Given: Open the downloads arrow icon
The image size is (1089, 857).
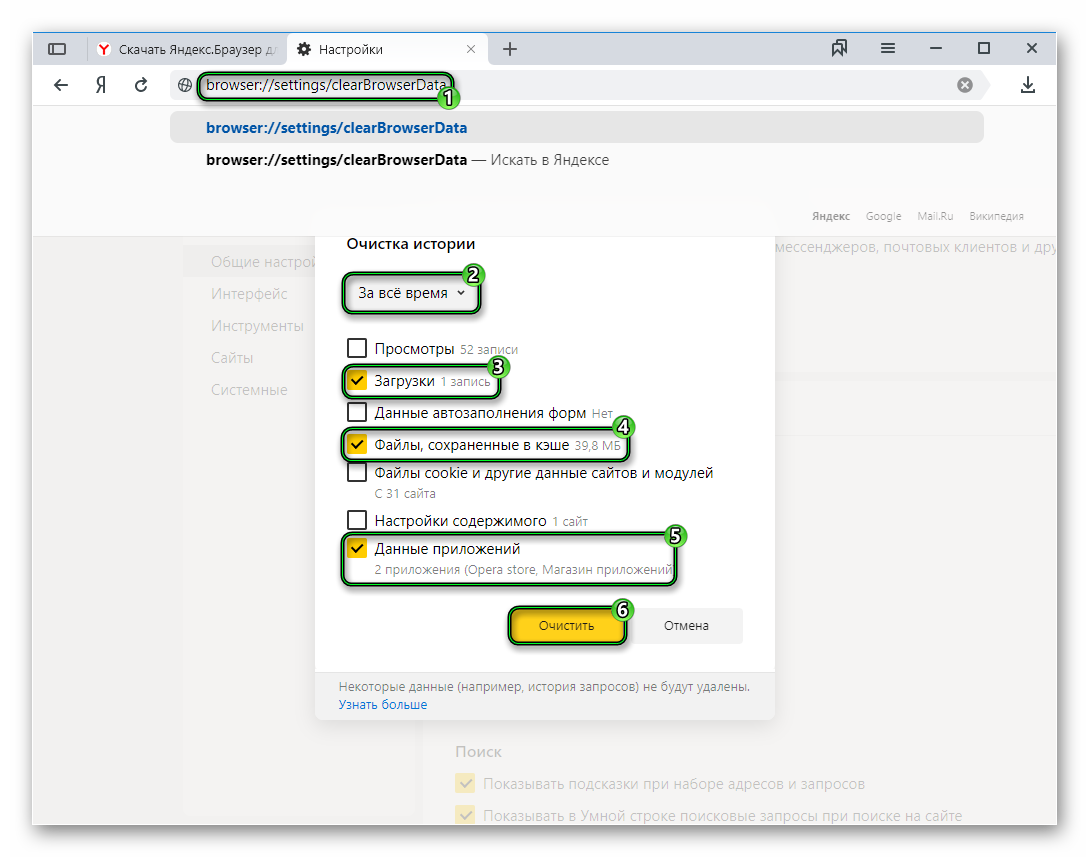Looking at the screenshot, I should [1027, 86].
